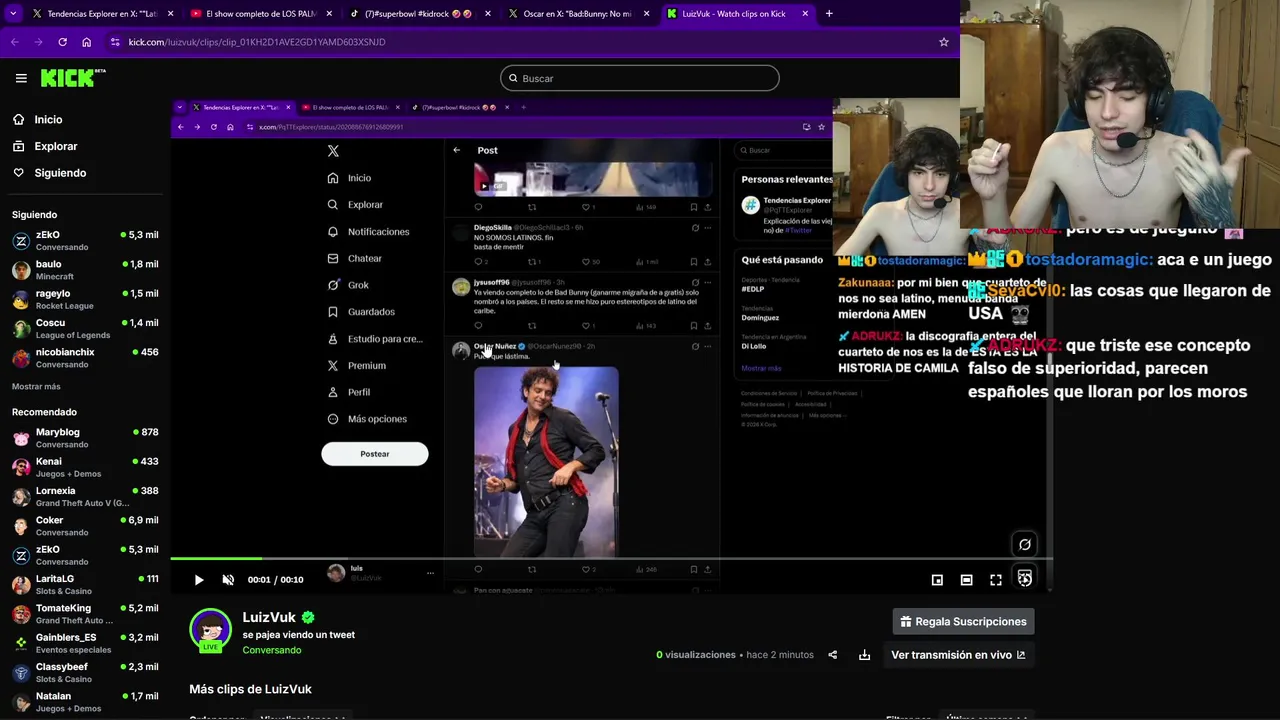Click 'Más clips de LuizVuk' heading
The height and width of the screenshot is (720, 1280).
click(x=250, y=689)
